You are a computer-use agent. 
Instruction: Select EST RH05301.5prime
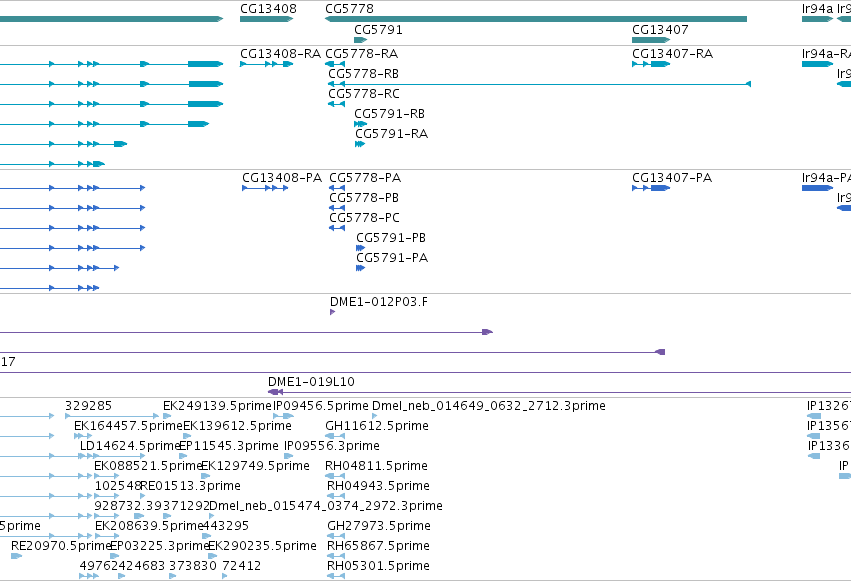[378, 566]
